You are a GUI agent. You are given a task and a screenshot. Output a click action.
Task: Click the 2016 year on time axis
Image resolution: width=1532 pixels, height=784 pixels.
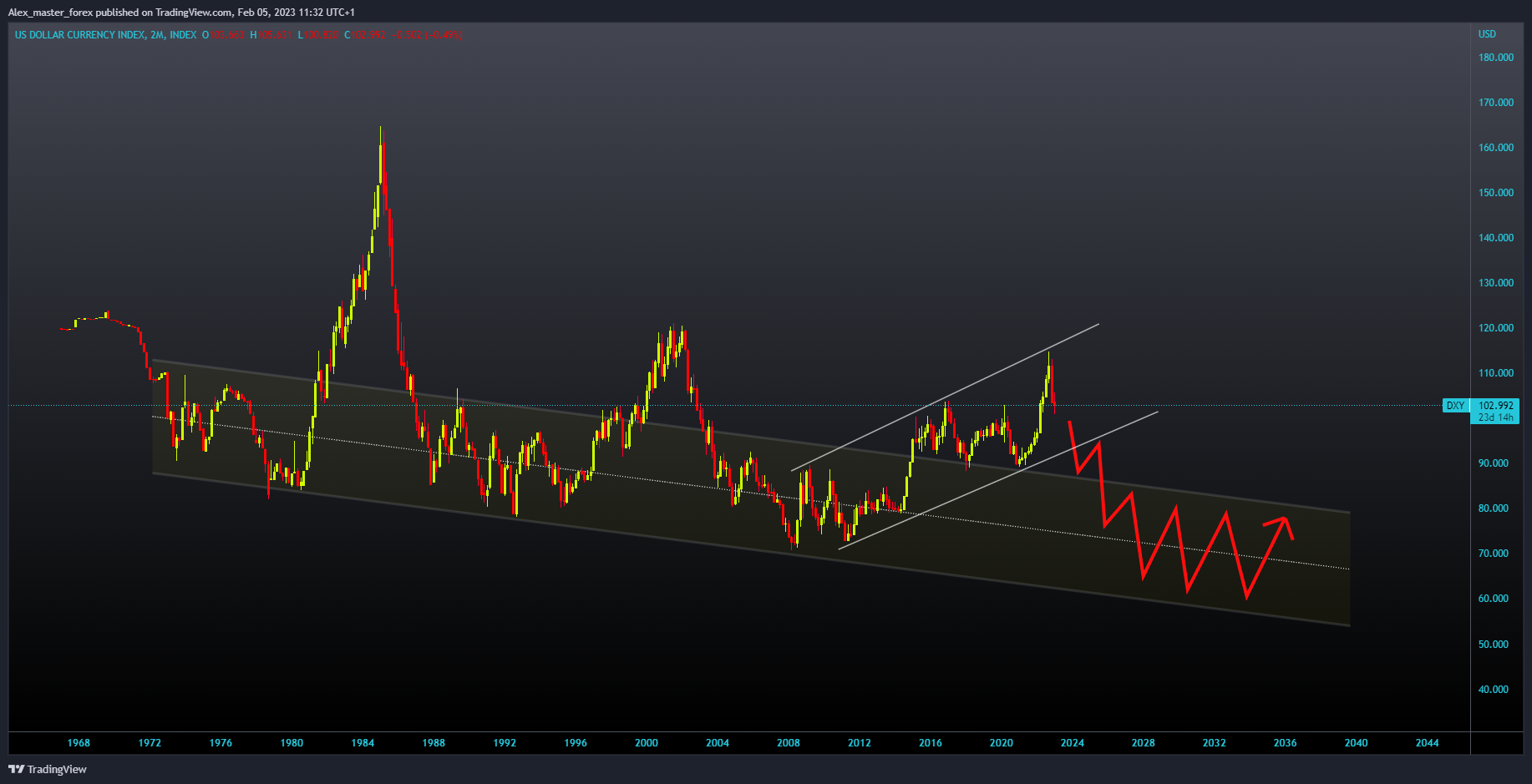931,743
